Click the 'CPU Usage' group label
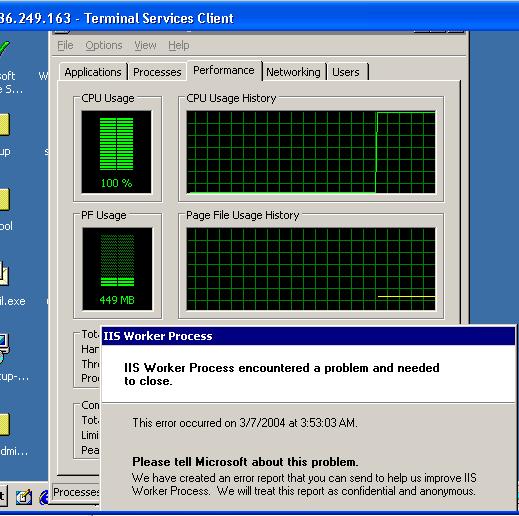 pos(108,98)
